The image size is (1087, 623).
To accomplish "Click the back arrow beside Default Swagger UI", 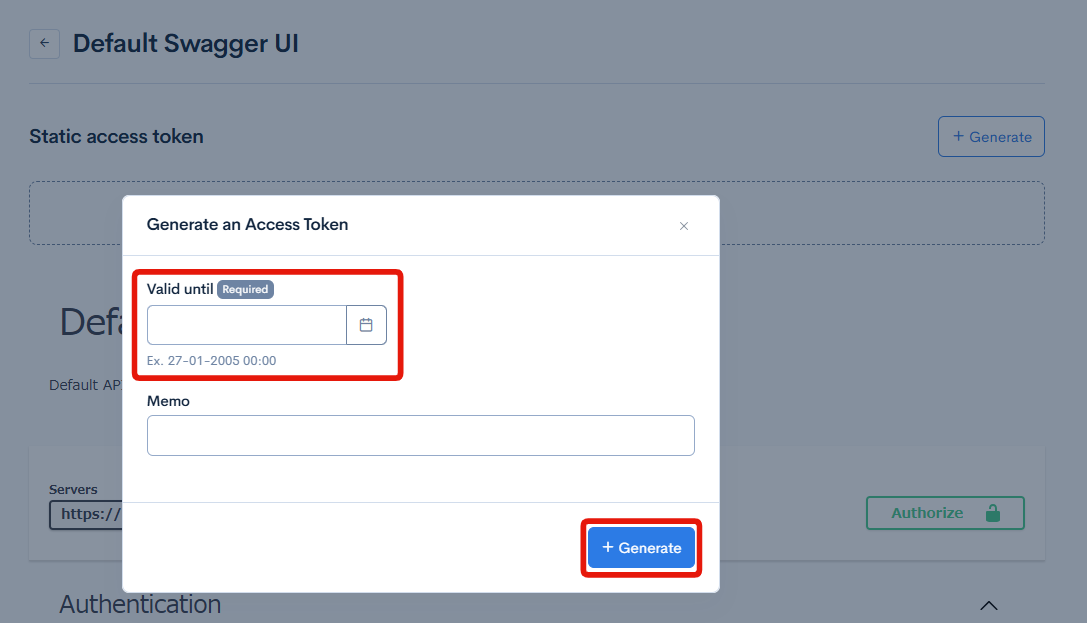I will [x=44, y=44].
